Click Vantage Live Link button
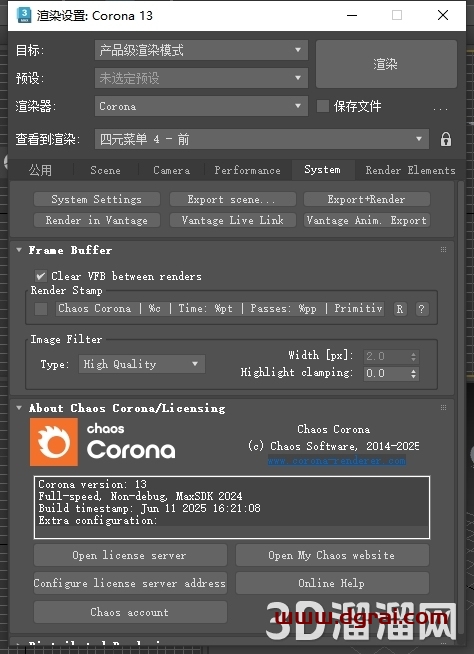The image size is (474, 654). (x=232, y=220)
